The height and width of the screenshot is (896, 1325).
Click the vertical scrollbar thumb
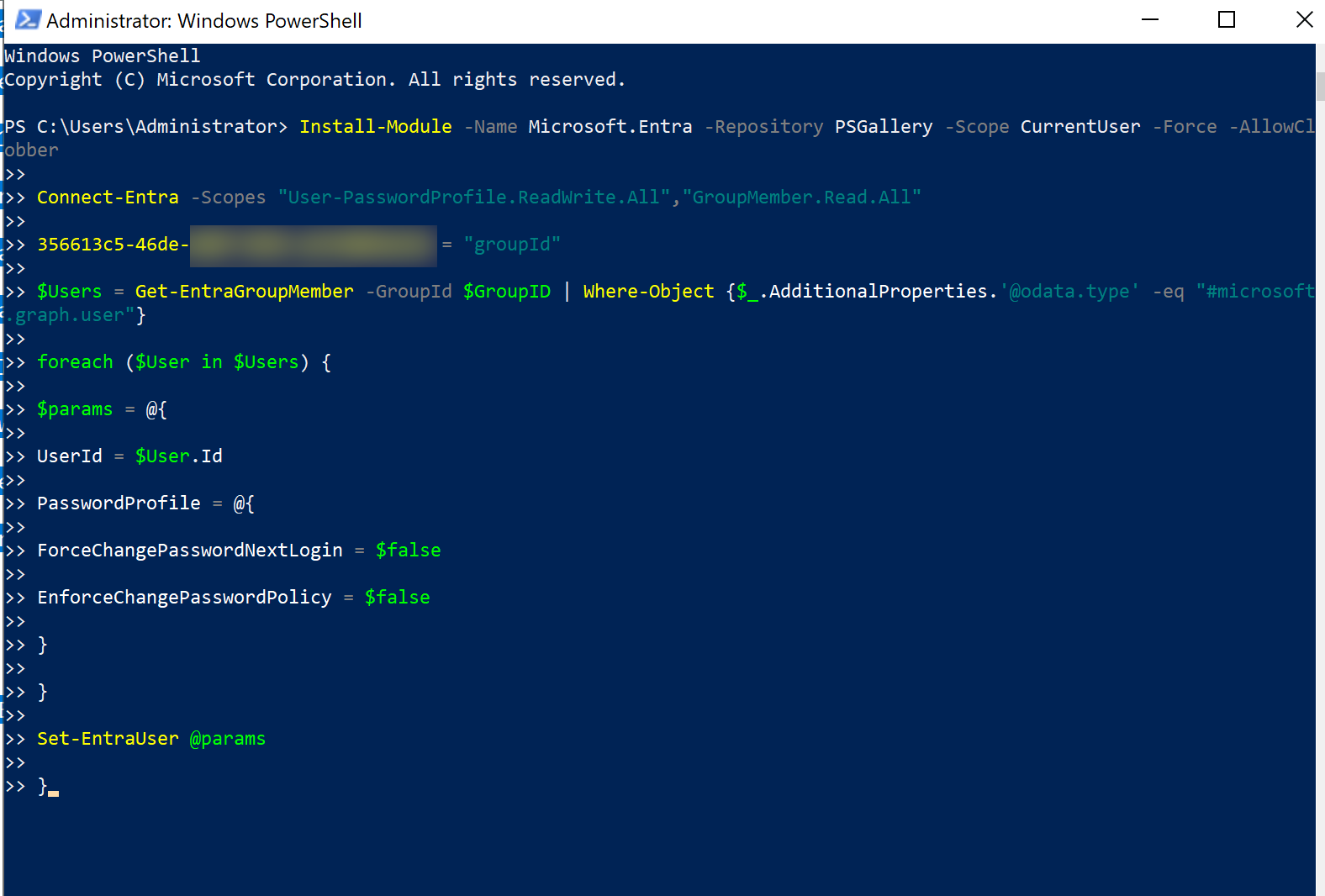click(x=1320, y=87)
